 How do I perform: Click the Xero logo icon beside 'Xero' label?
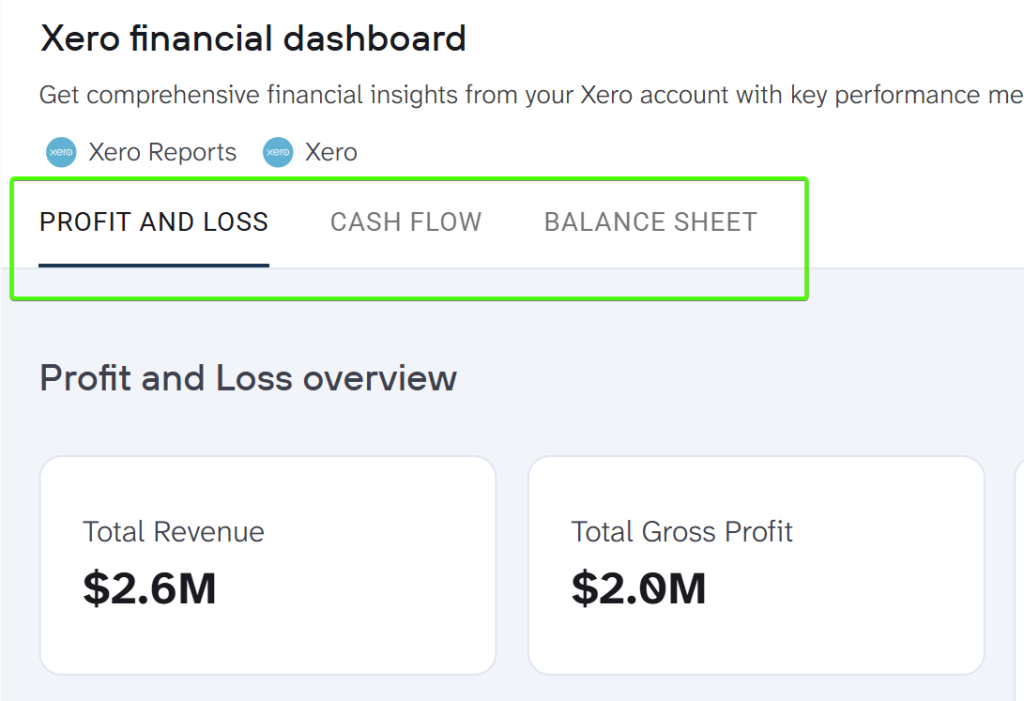(x=277, y=153)
